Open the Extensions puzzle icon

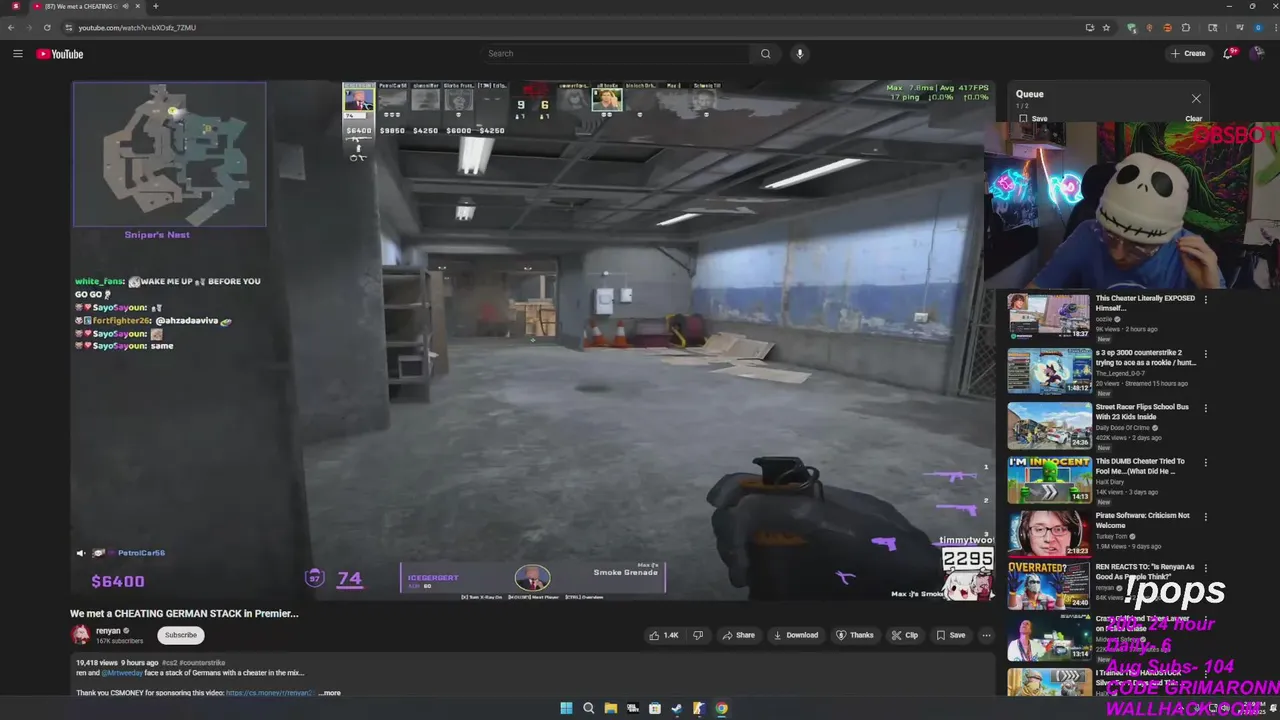tap(1186, 28)
